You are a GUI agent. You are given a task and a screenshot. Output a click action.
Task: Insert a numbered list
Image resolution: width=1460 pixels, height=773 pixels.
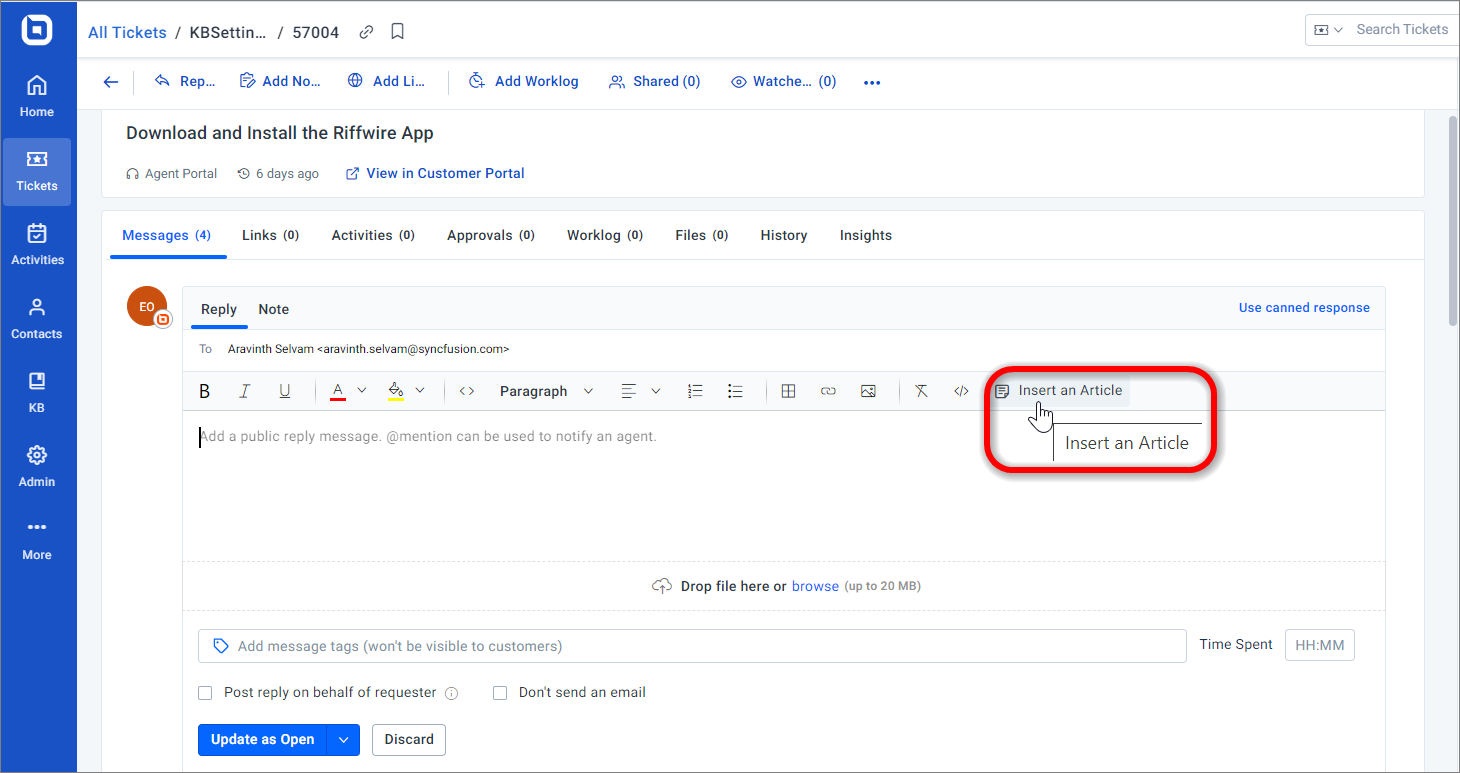tap(696, 391)
